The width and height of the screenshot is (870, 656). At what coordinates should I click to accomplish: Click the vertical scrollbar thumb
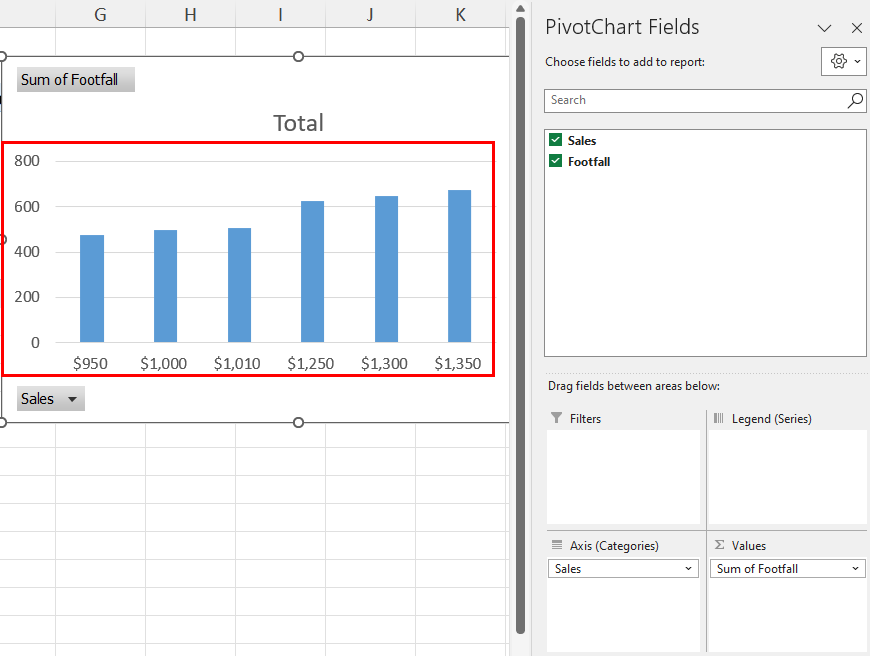[520, 325]
